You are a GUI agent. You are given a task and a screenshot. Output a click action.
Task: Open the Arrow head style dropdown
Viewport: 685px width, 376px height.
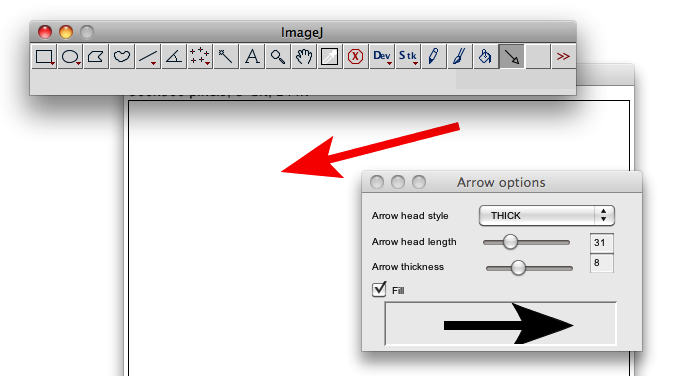click(x=547, y=216)
